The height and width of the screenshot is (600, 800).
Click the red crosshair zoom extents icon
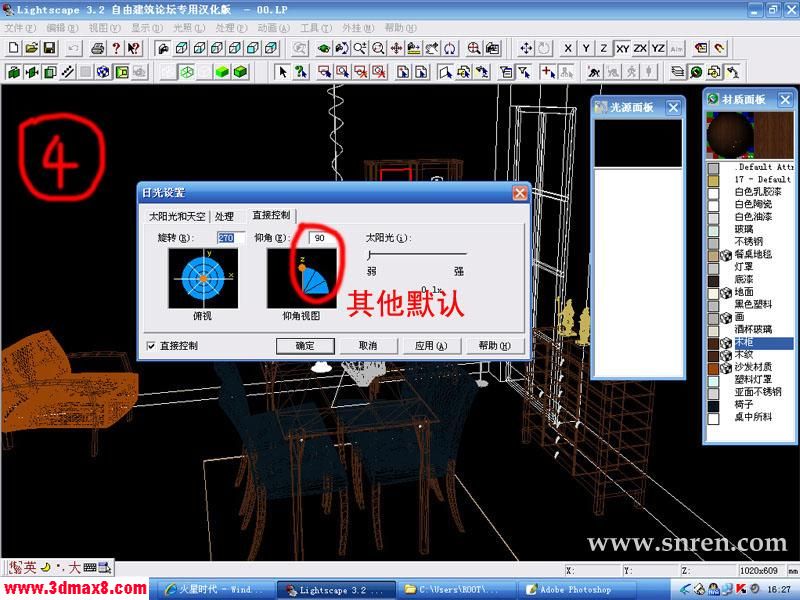[474, 48]
